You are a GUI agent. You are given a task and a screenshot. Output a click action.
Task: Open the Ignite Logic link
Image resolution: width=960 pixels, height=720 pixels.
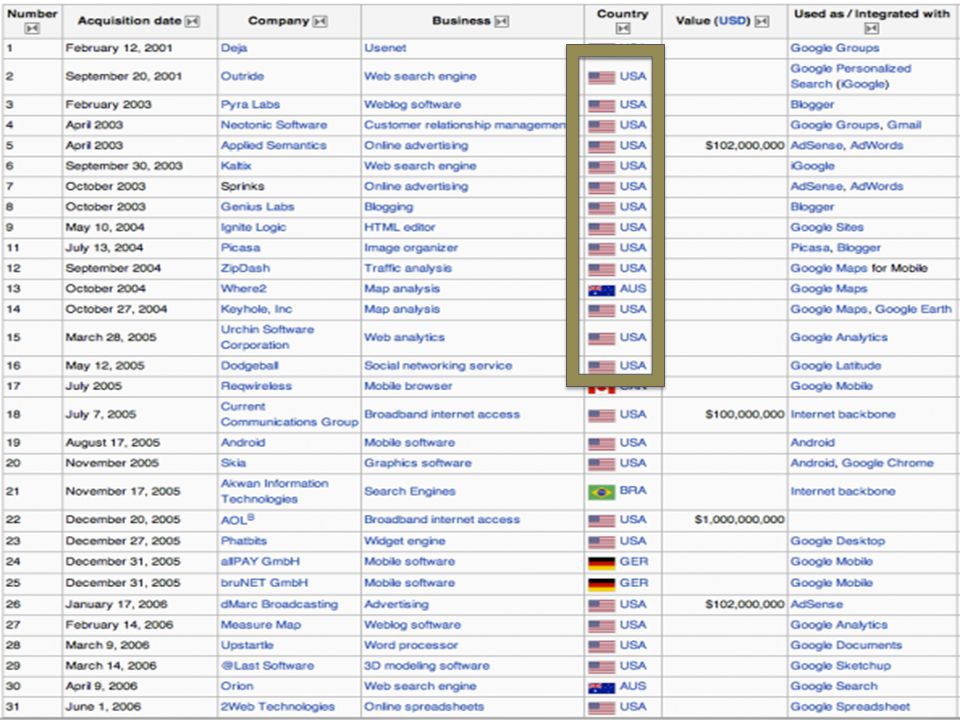coord(253,227)
